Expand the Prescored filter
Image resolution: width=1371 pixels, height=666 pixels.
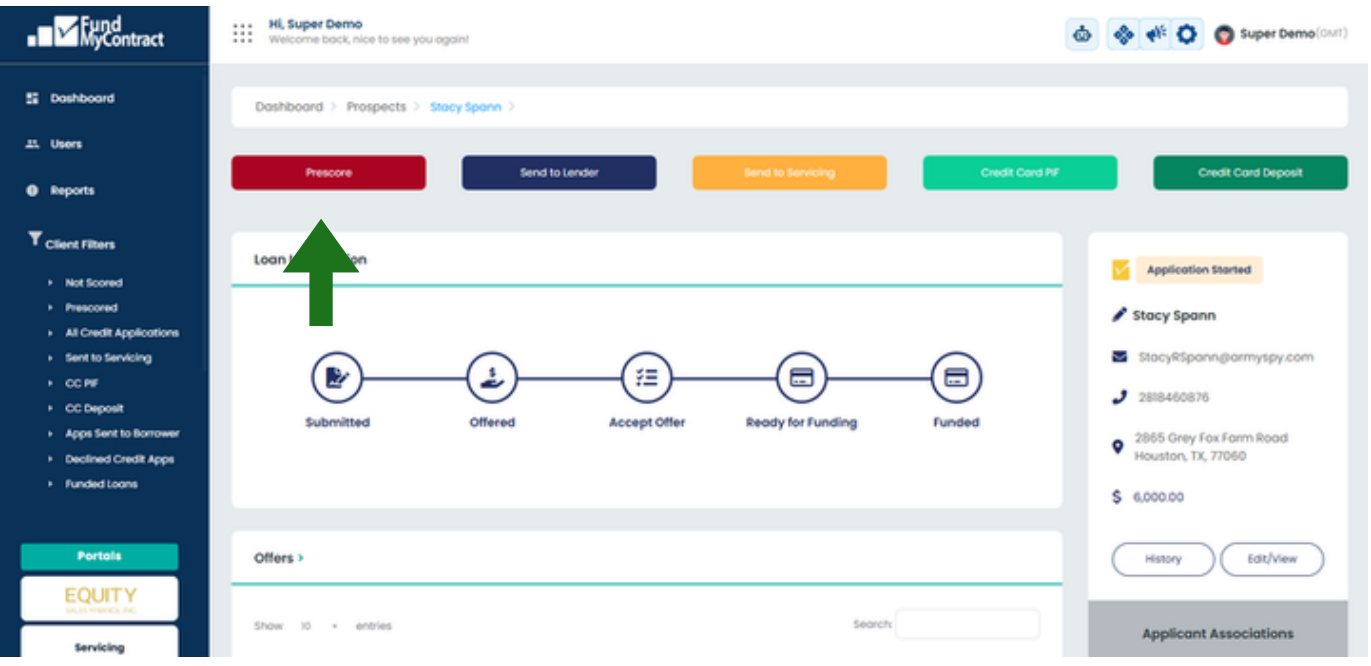point(91,308)
